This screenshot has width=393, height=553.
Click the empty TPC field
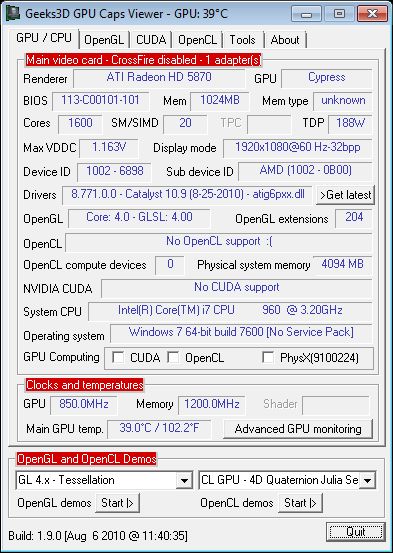[269, 124]
